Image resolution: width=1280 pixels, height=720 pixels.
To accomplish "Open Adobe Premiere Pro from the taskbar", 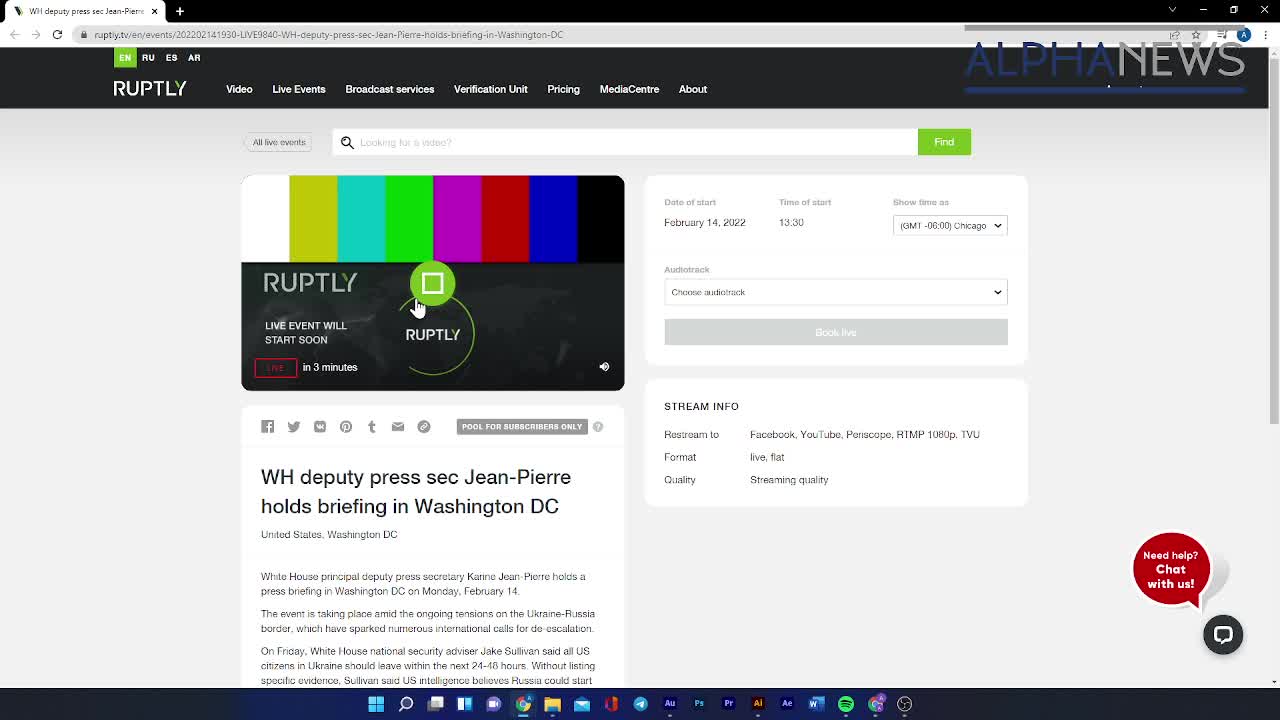I will point(729,704).
